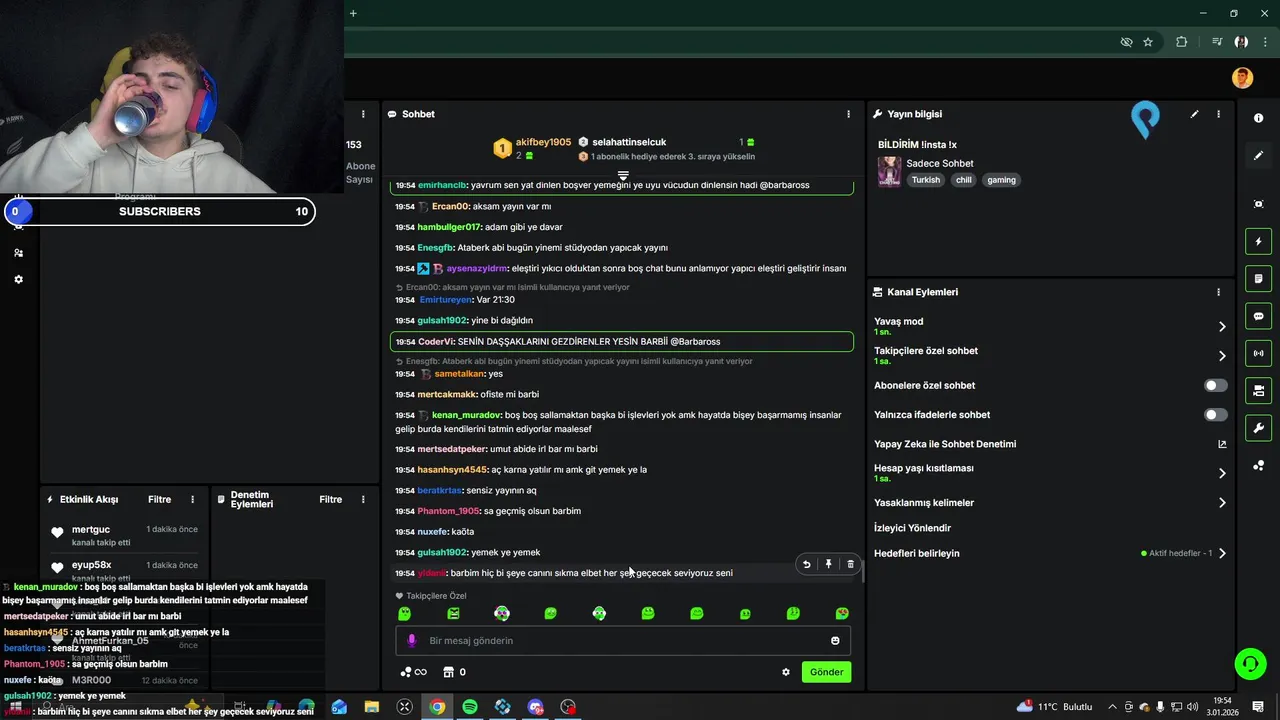Click username CoderVi in highlighted chat message
Image resolution: width=1280 pixels, height=720 pixels.
pyautogui.click(x=435, y=341)
